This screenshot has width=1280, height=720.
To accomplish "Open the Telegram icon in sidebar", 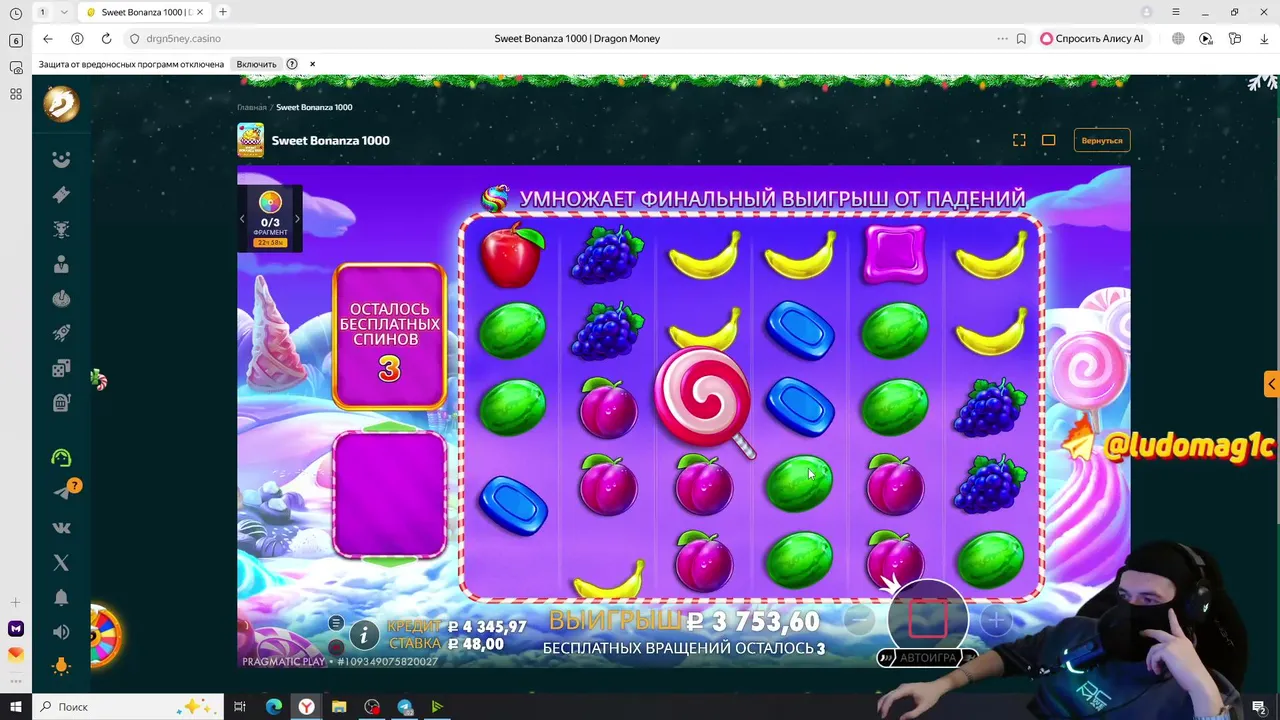I will click(x=61, y=492).
